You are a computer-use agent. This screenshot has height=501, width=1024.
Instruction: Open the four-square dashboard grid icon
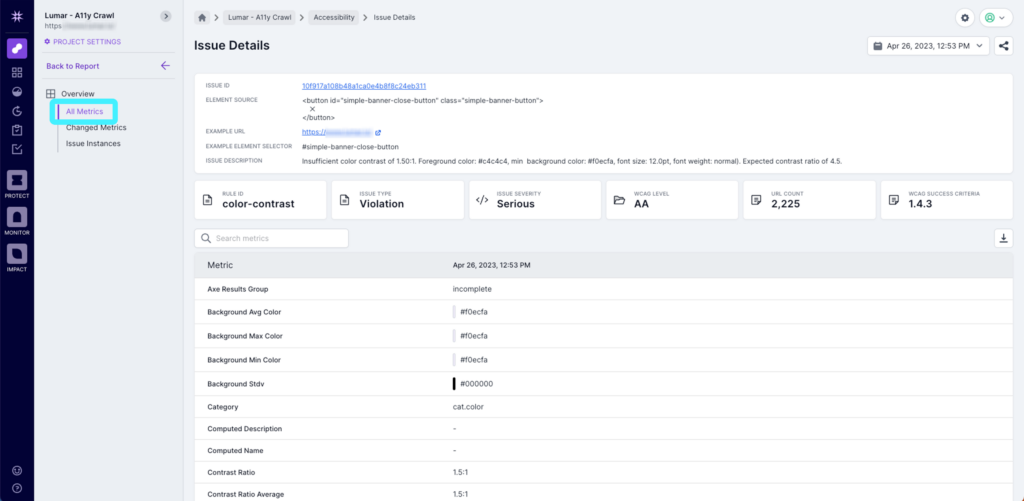click(17, 73)
